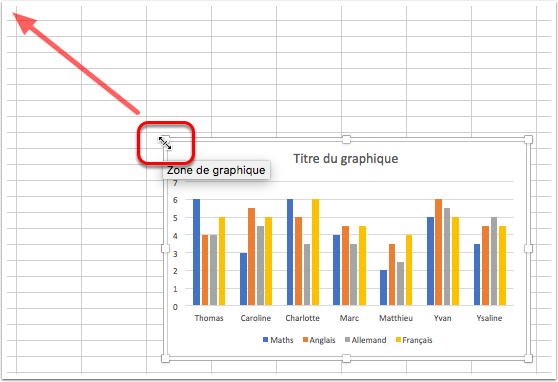This screenshot has width=558, height=382.
Task: Select Charlotte's yellow Français bar
Action: click(315, 252)
